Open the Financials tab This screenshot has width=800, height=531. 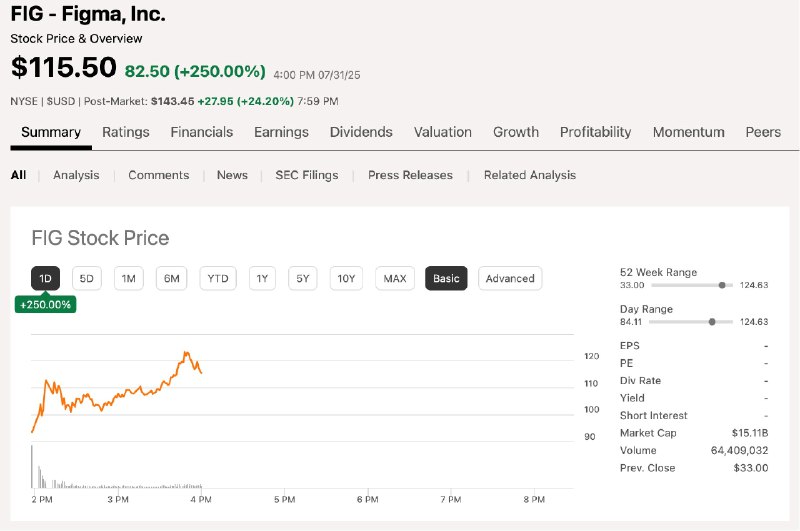202,132
